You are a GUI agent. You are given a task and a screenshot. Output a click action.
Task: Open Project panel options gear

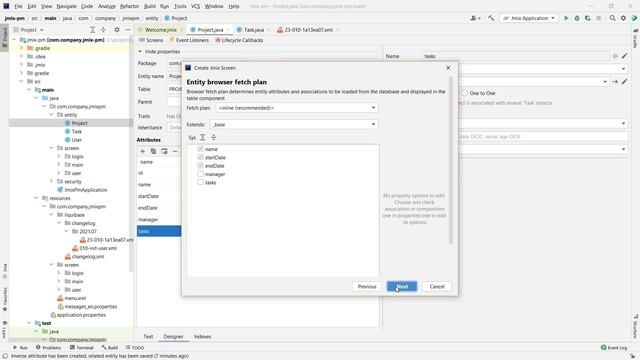click(117, 30)
